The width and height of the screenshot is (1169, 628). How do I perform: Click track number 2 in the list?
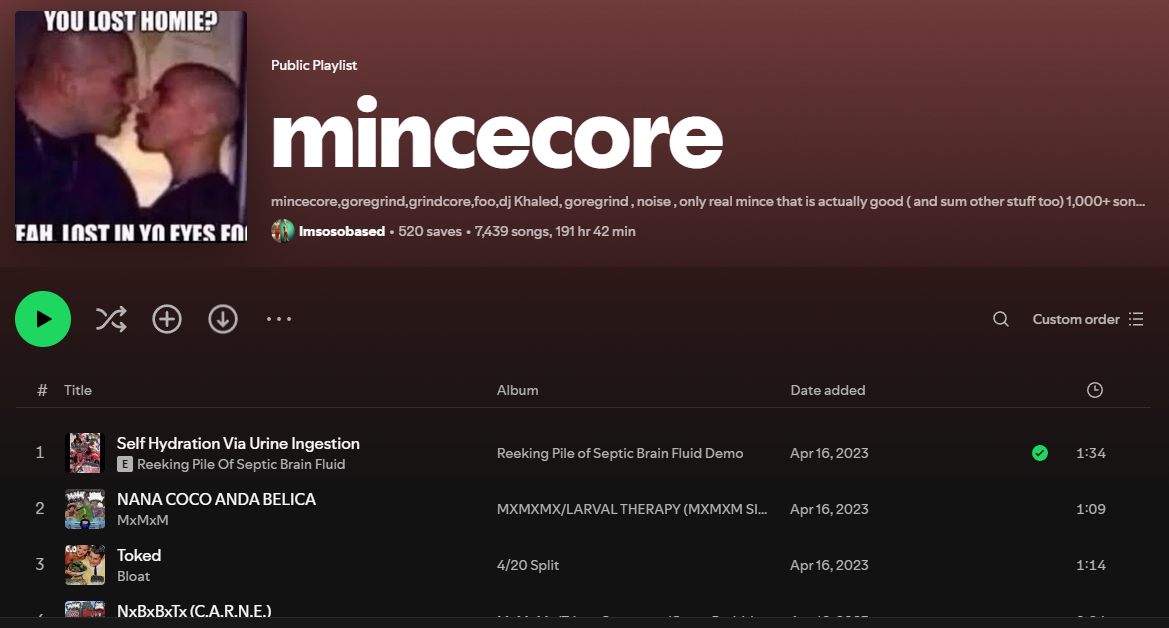coord(40,509)
